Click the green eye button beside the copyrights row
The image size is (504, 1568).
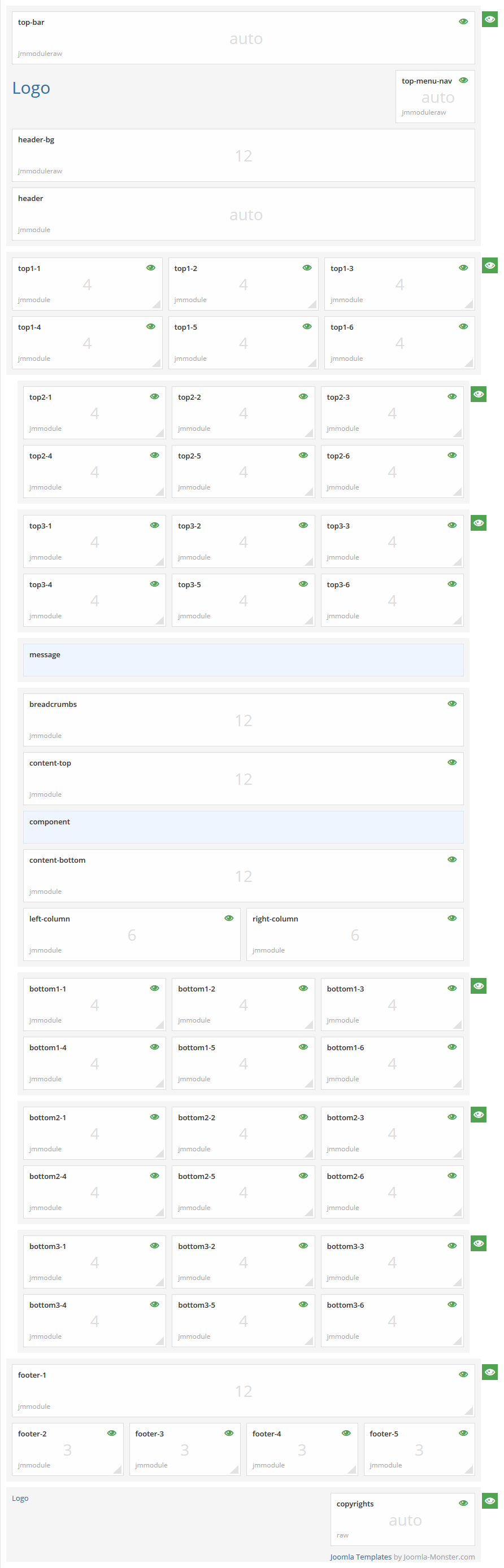pyautogui.click(x=489, y=1500)
